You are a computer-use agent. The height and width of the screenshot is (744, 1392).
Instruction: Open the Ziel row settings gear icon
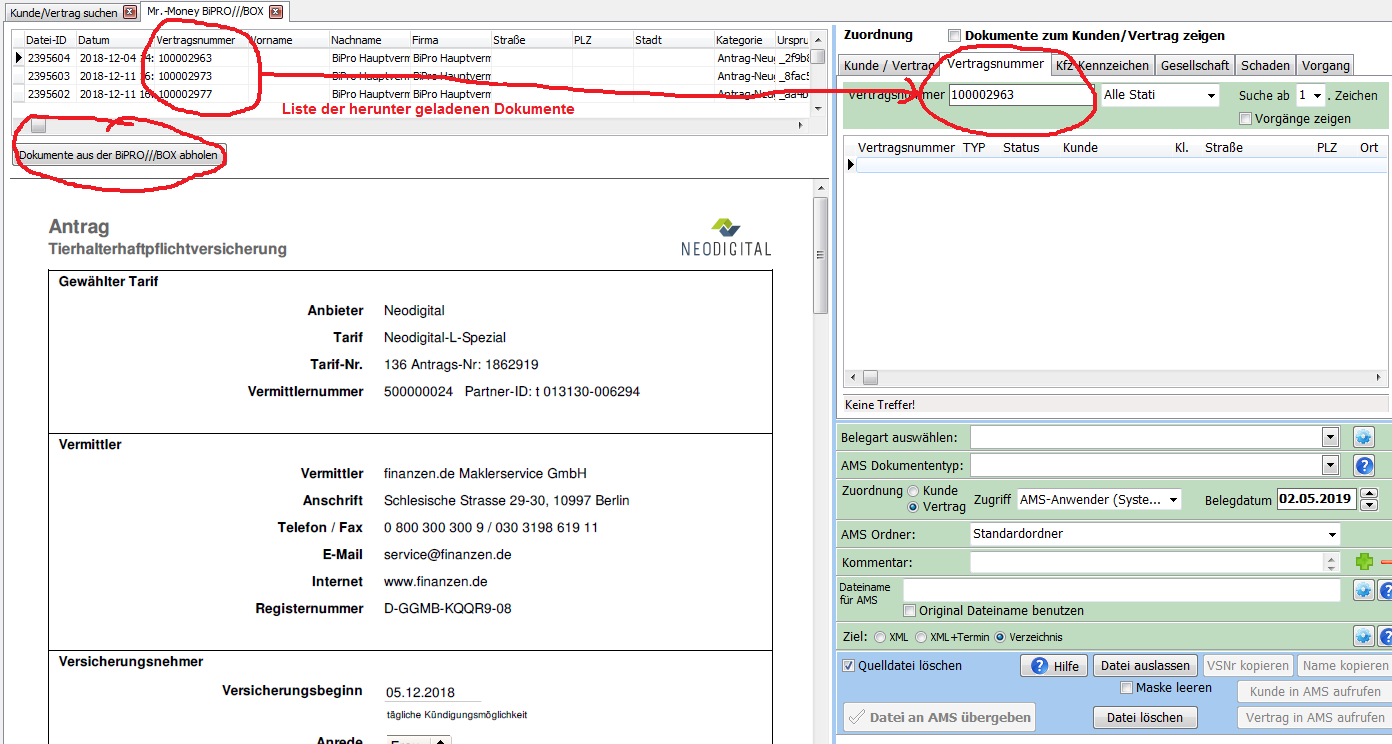click(x=1364, y=636)
